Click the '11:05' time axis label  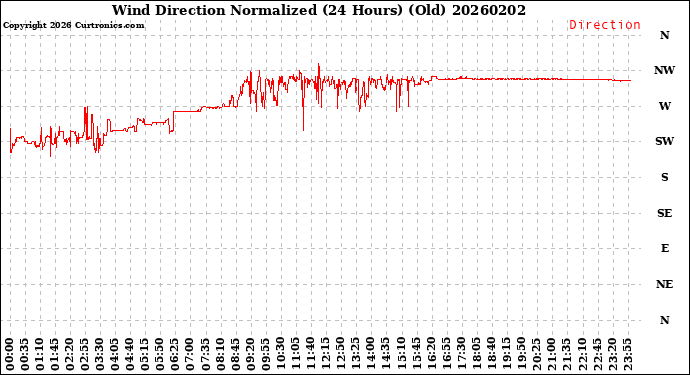pyautogui.click(x=296, y=355)
